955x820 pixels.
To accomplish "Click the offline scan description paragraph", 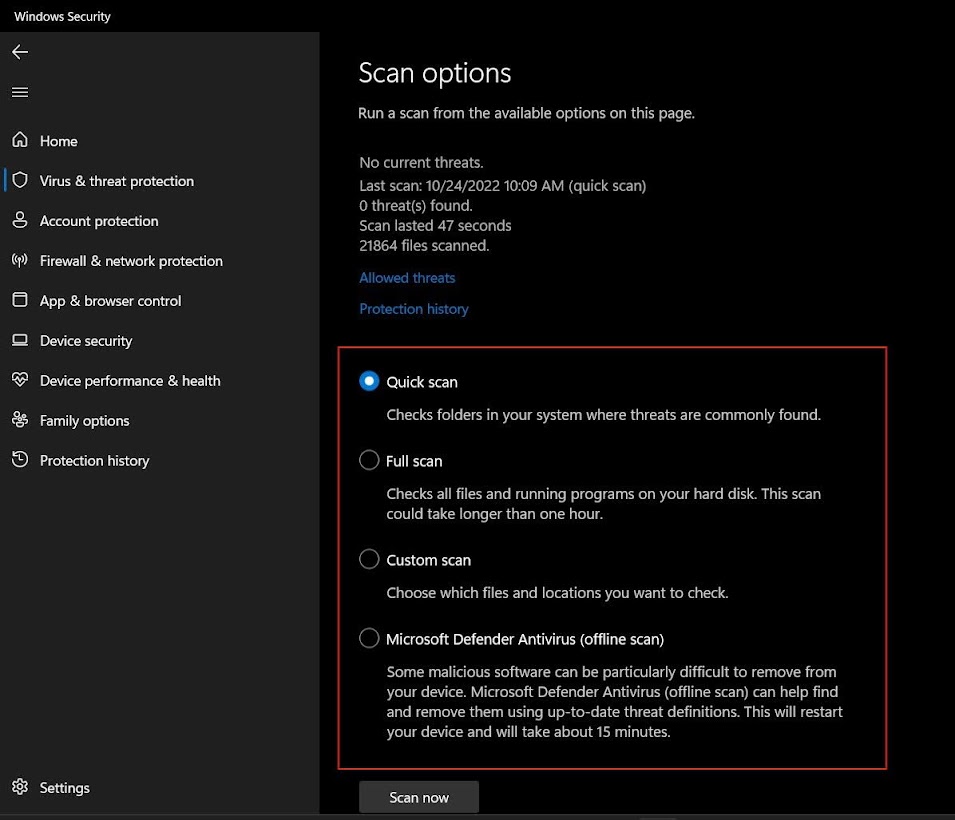I will coord(614,702).
